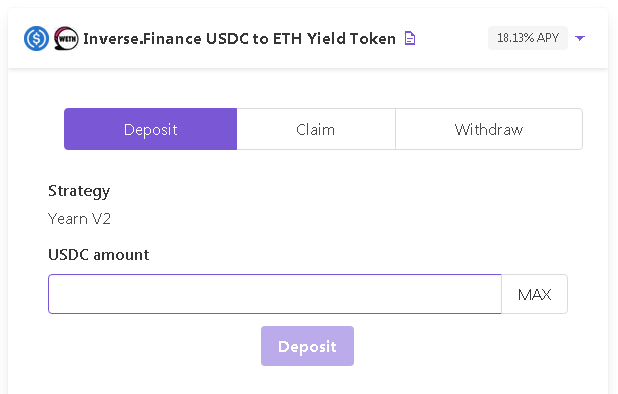The height and width of the screenshot is (394, 618).
Task: Focus the USDC amount input field
Action: [275, 294]
